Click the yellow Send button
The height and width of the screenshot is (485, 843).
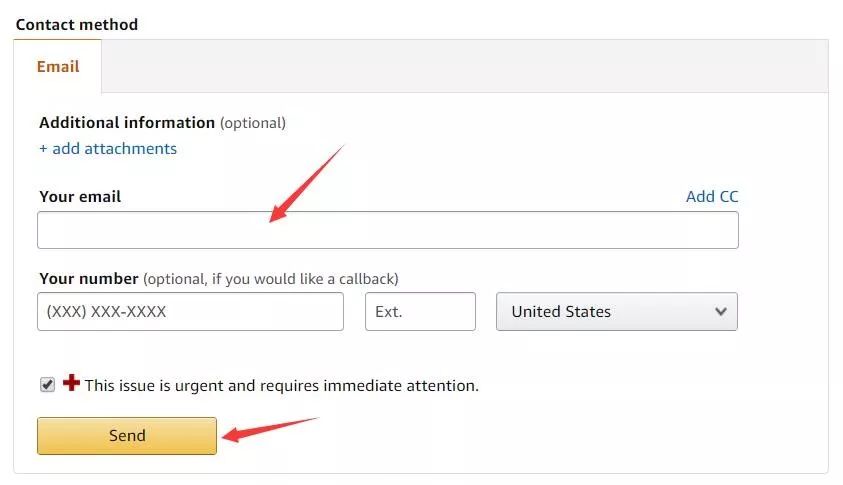pyautogui.click(x=127, y=436)
